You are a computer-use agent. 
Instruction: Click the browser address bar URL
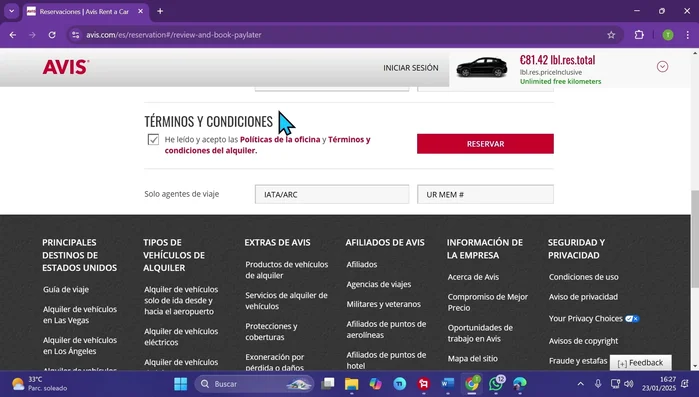pos(173,35)
